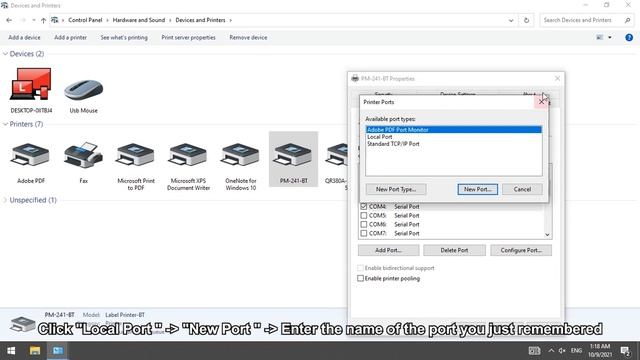Open Print server properties

pyautogui.click(x=188, y=38)
